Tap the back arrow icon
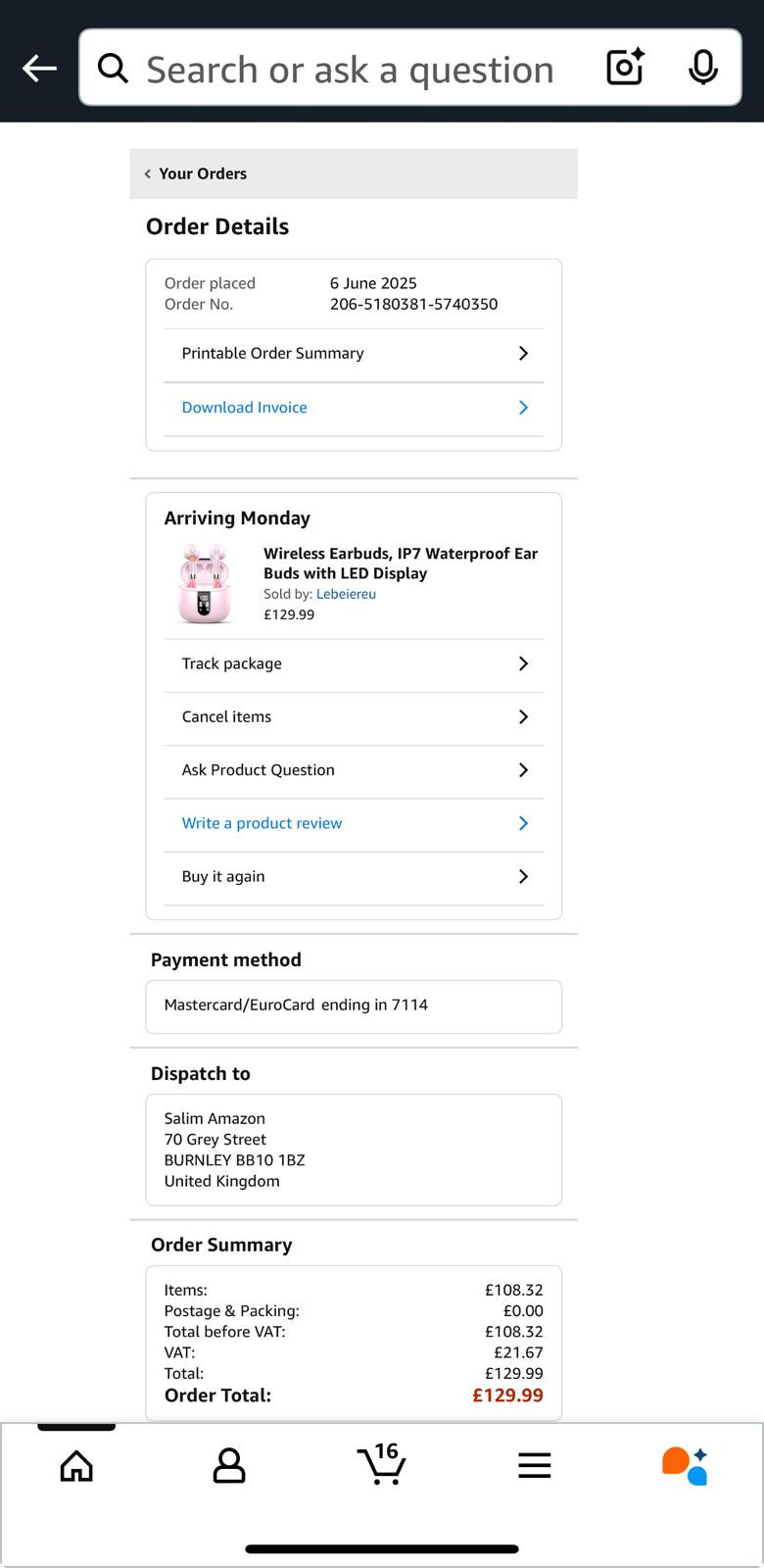This screenshot has width=764, height=1568. coord(39,69)
